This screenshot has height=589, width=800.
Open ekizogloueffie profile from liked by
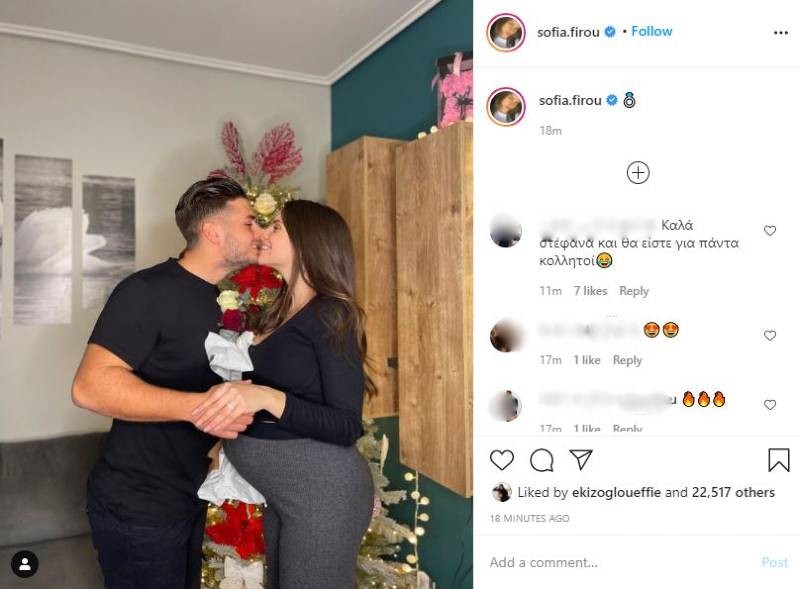(616, 492)
